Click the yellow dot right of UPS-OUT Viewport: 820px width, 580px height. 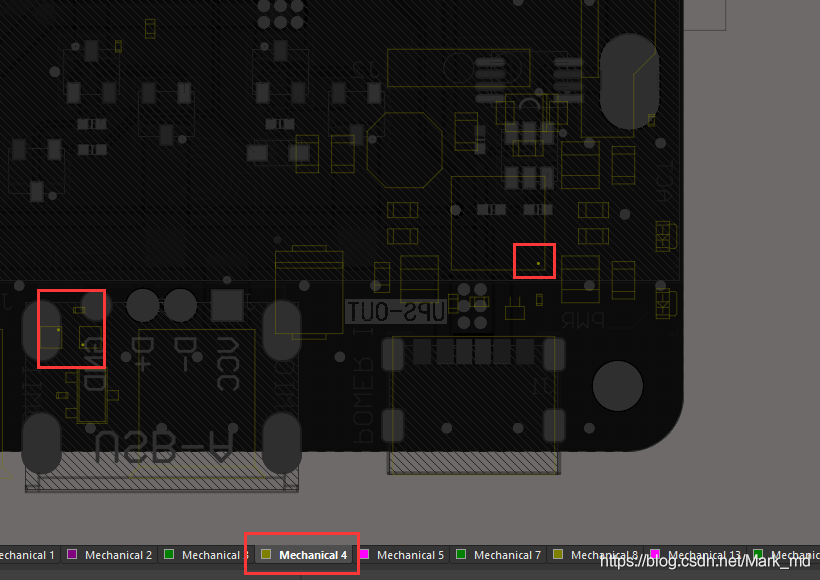tap(538, 264)
